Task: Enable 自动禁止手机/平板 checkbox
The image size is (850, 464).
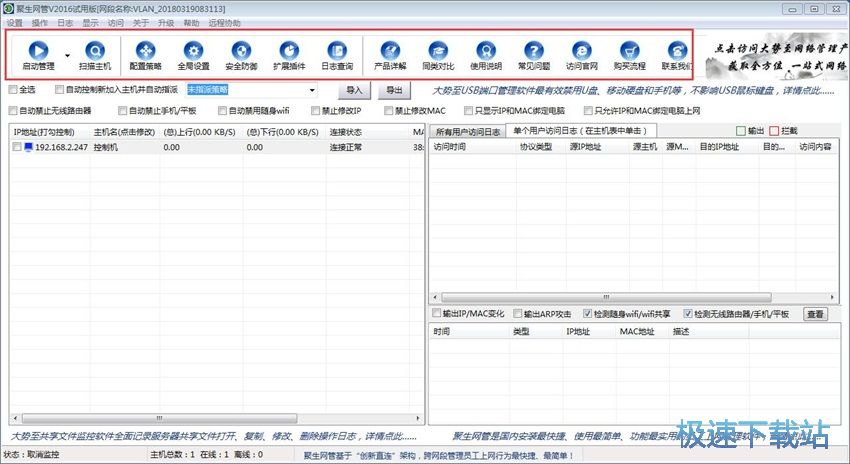Action: coord(123,111)
